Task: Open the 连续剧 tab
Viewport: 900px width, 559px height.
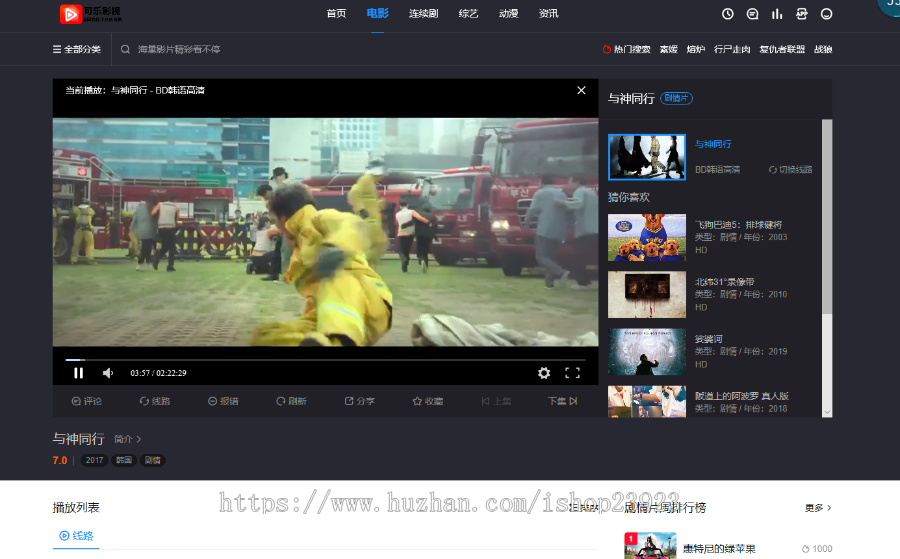Action: click(x=424, y=14)
